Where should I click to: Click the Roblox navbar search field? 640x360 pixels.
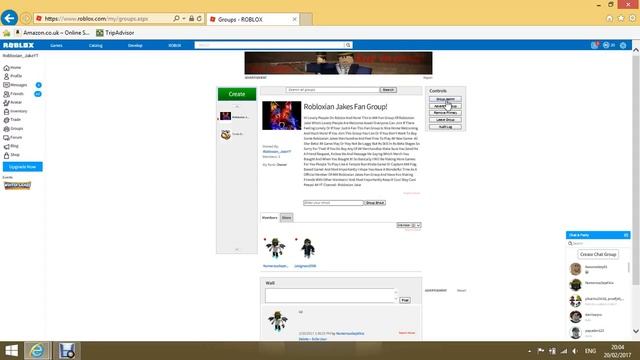tap(270, 45)
